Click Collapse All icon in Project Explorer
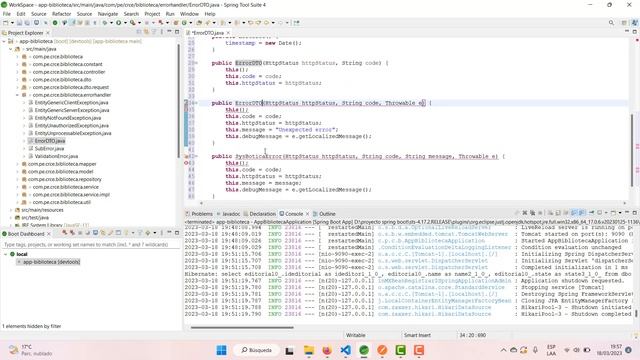The height and width of the screenshot is (360, 640). (139, 32)
